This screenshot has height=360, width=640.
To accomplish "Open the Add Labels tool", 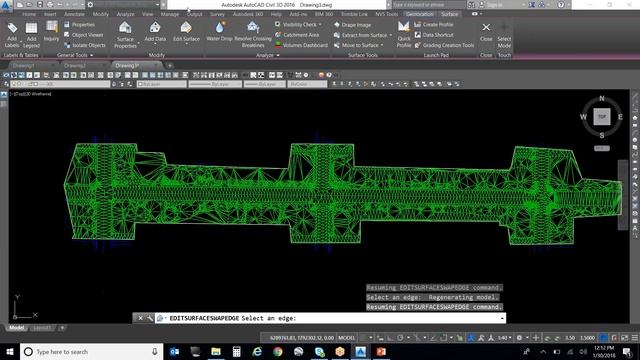I will [x=12, y=35].
